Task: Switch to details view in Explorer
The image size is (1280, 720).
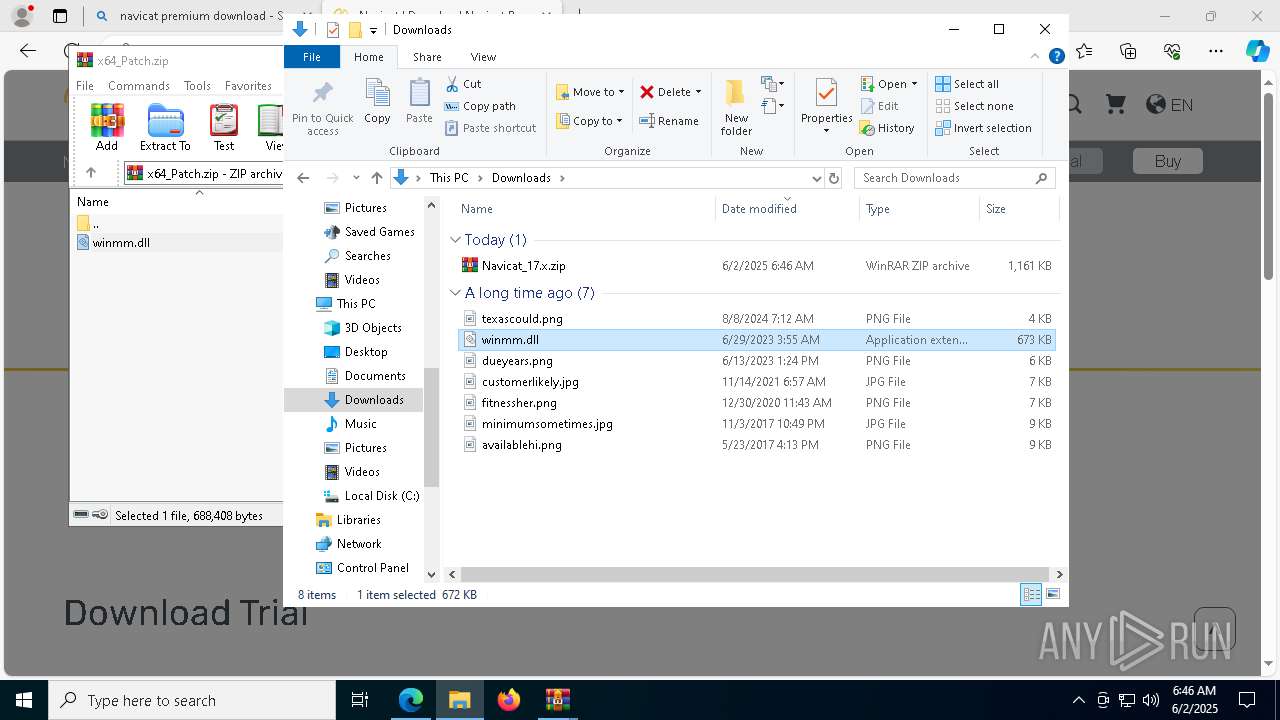Action: 1031,594
